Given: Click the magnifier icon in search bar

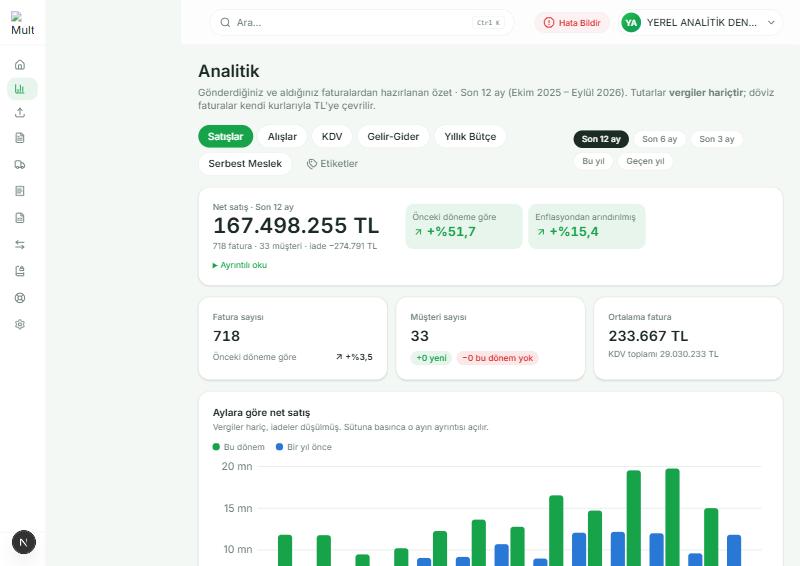Looking at the screenshot, I should (225, 22).
